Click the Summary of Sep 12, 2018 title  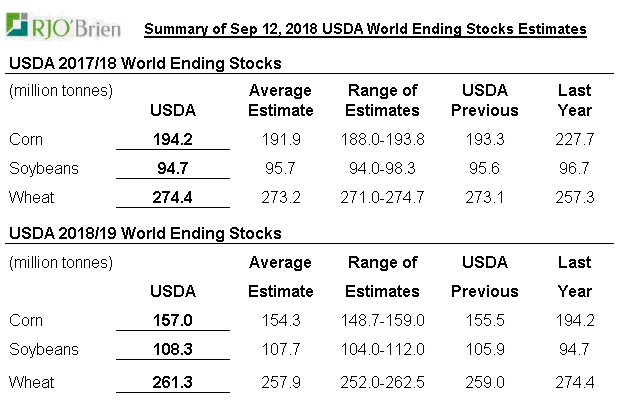tap(365, 30)
